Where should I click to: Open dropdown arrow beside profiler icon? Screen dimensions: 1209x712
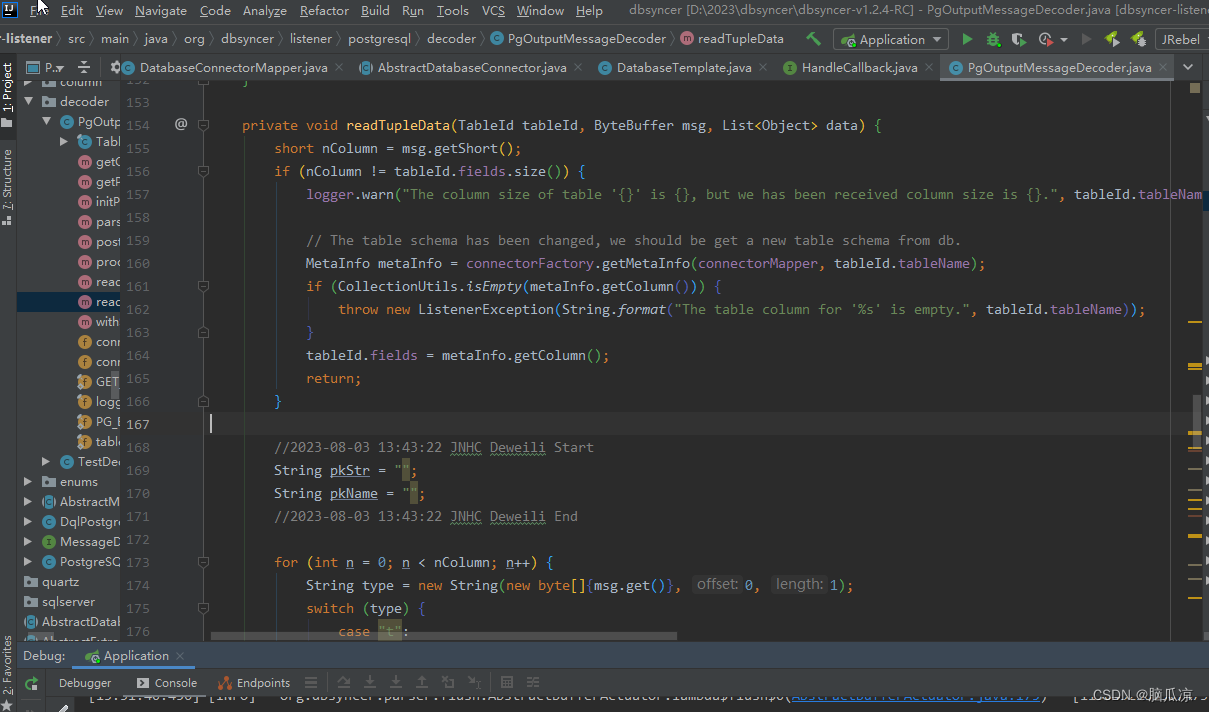pyautogui.click(x=1063, y=39)
